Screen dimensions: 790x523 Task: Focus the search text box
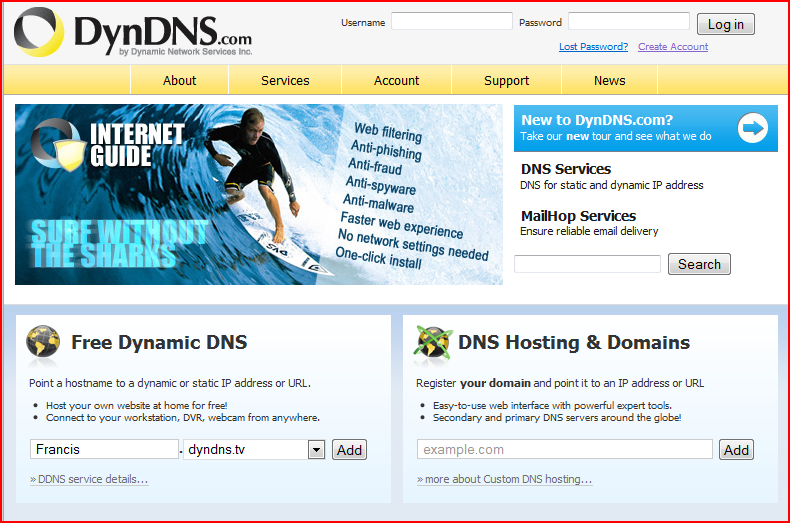[x=587, y=264]
